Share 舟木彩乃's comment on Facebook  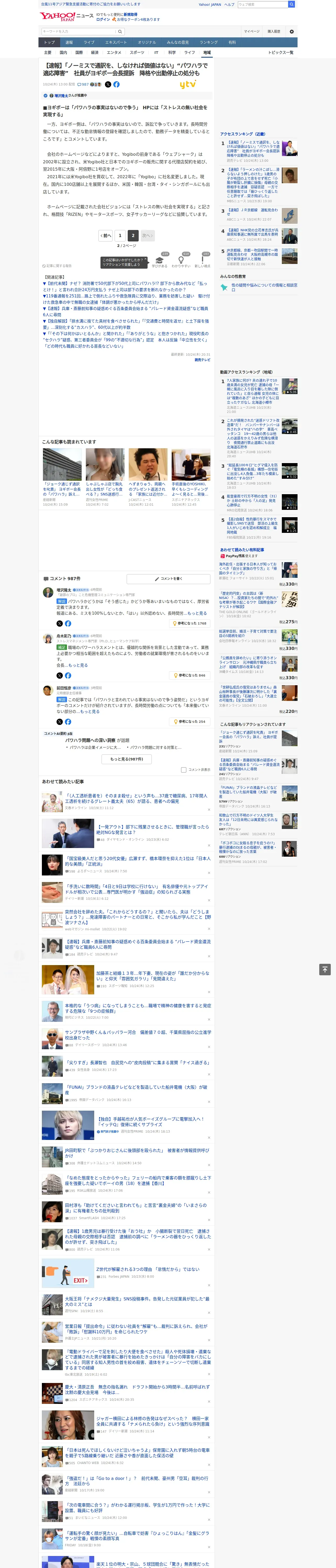[x=68, y=675]
